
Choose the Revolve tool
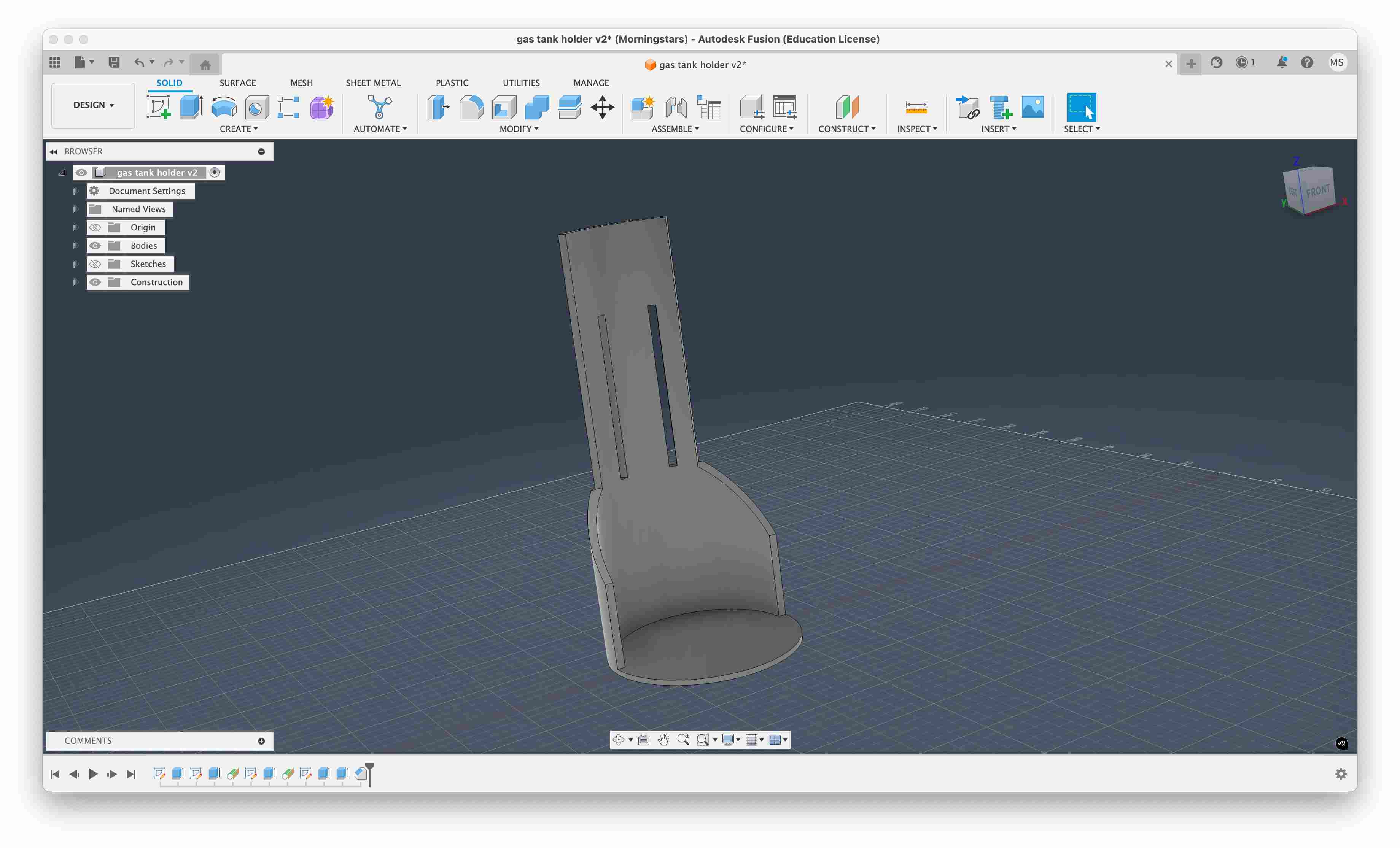point(224,107)
